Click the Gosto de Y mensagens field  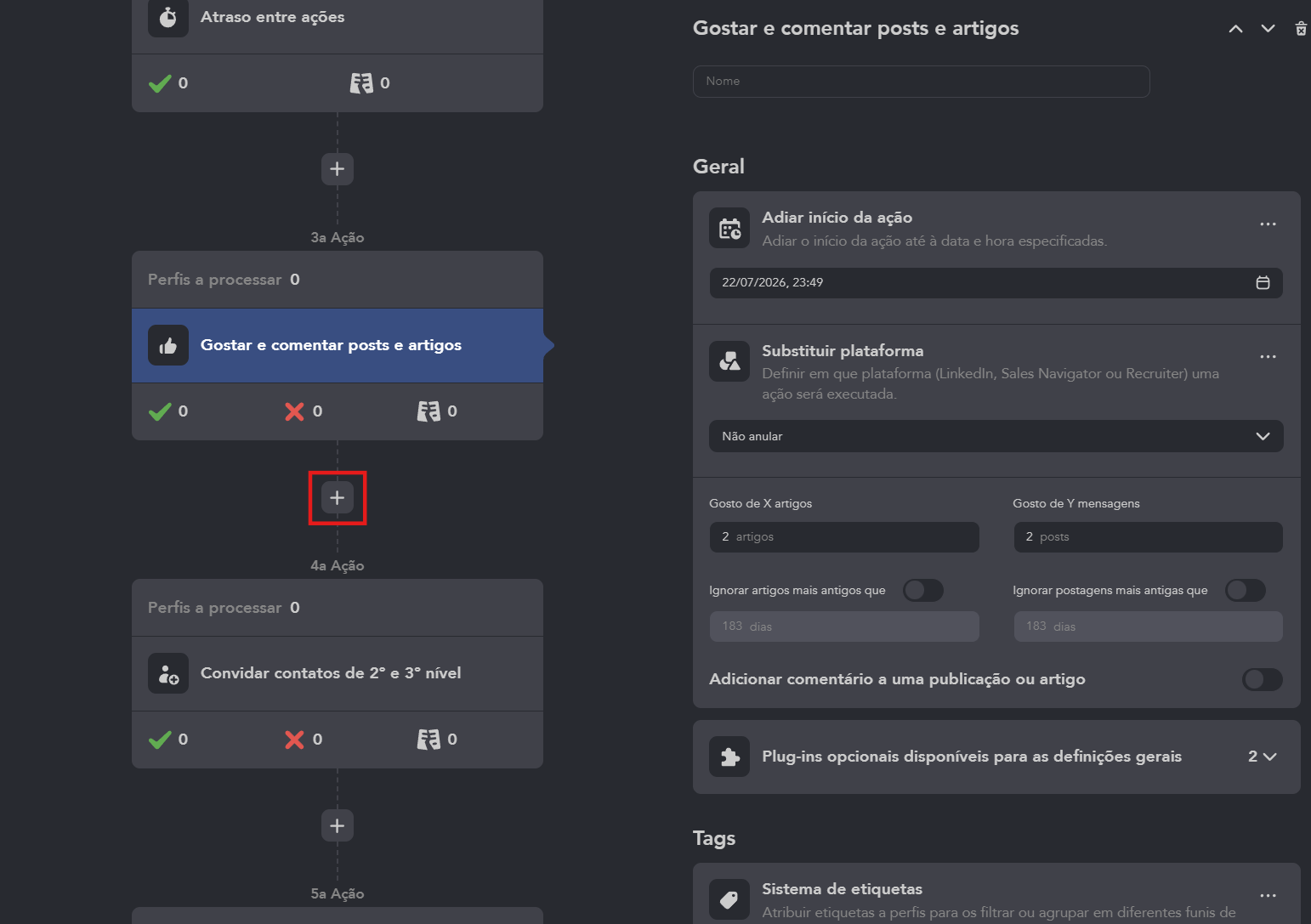[x=1149, y=537]
